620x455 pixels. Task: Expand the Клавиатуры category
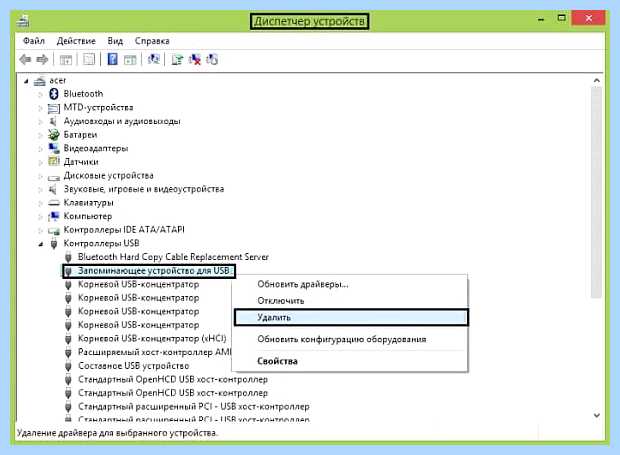coord(40,203)
